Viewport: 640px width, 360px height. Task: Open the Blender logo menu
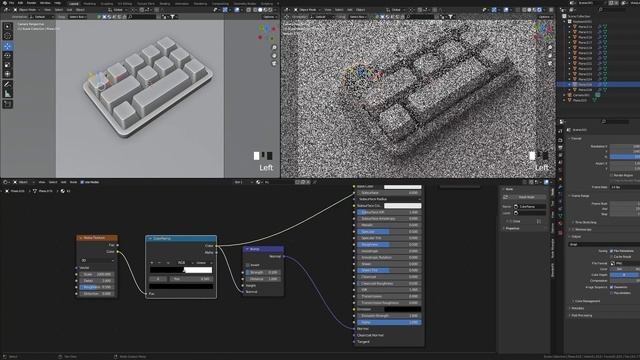4,3
